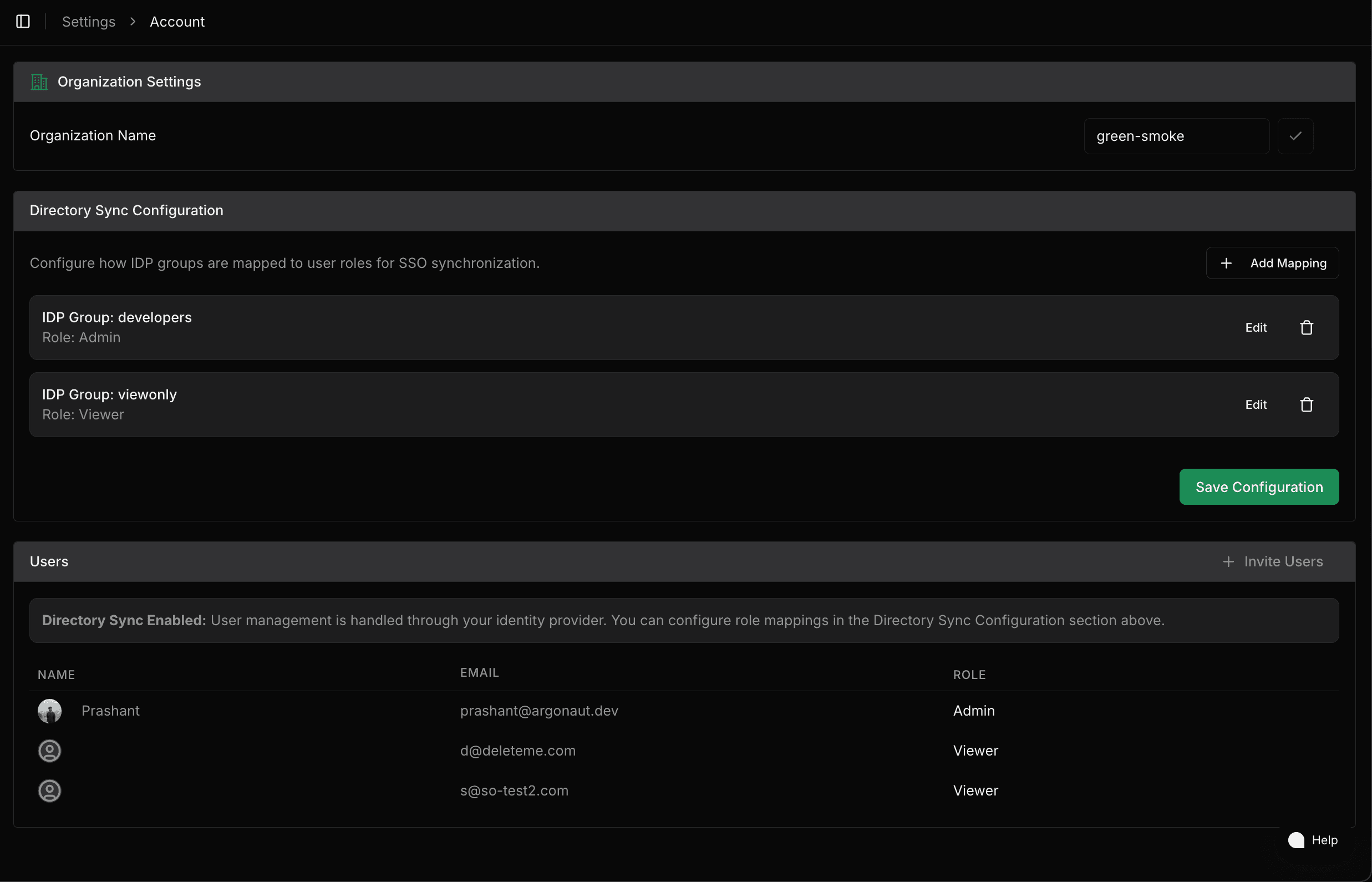Click the generic avatar icon for d@deleteme.com

pos(49,751)
